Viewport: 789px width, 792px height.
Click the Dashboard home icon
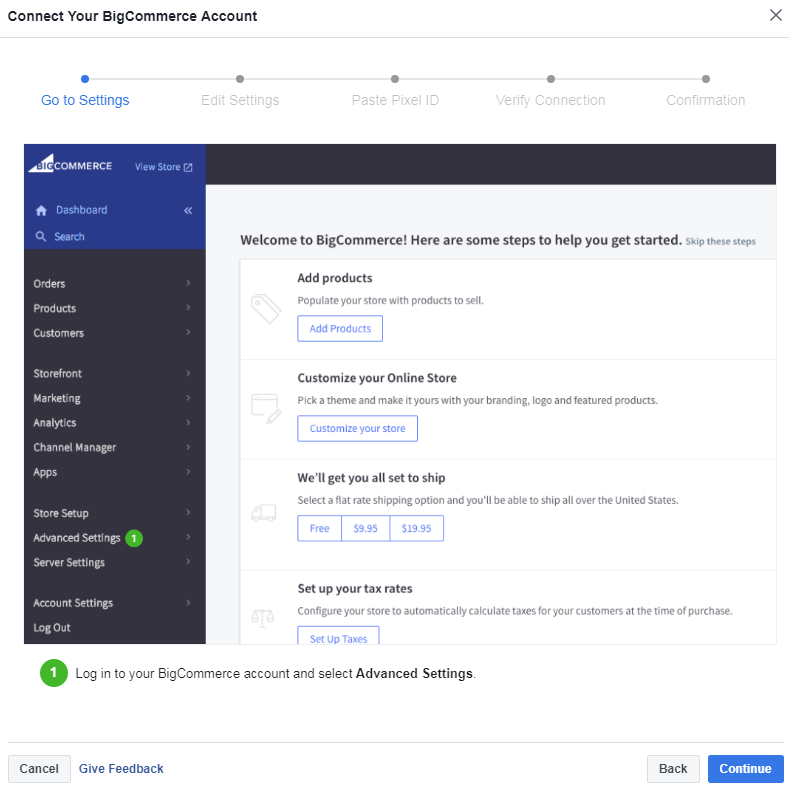pyautogui.click(x=41, y=211)
